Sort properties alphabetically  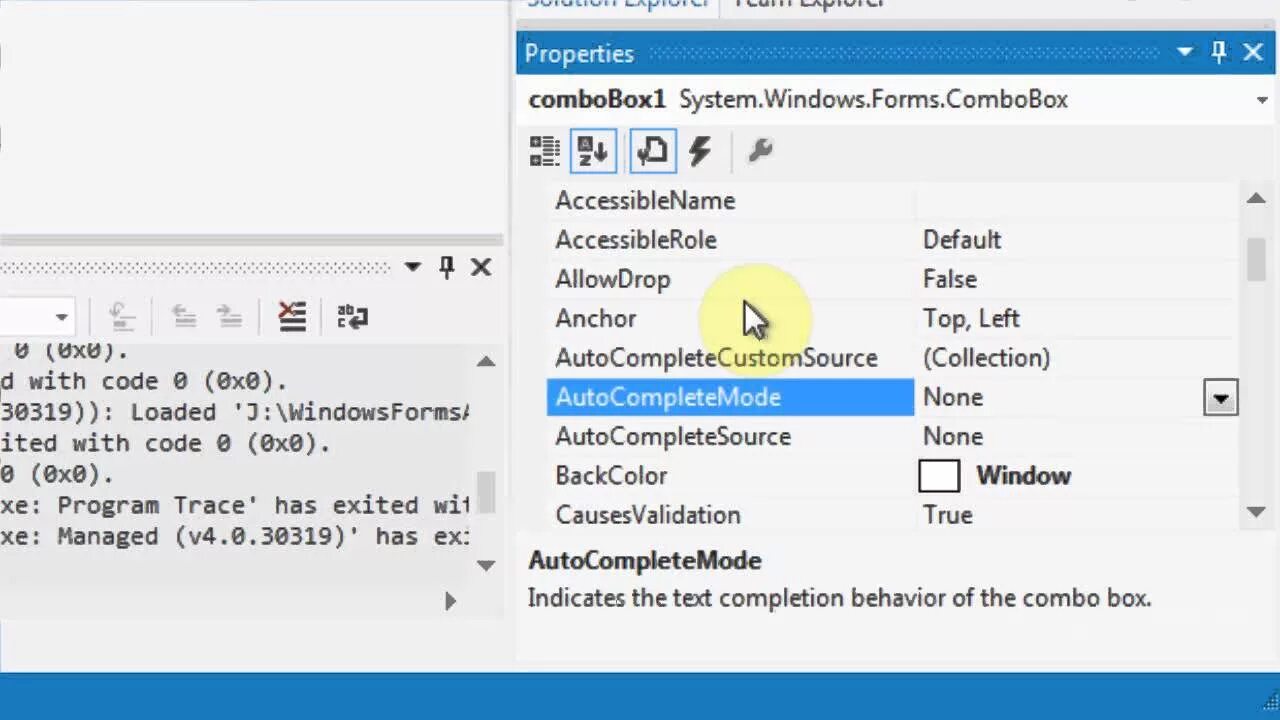592,151
